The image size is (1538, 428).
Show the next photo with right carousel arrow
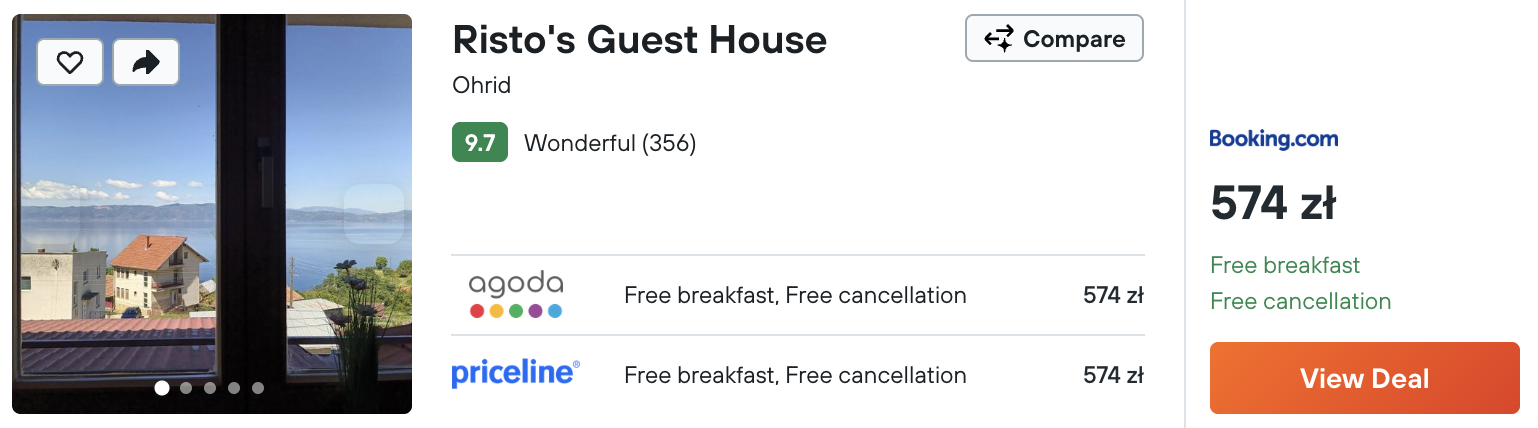click(x=375, y=214)
